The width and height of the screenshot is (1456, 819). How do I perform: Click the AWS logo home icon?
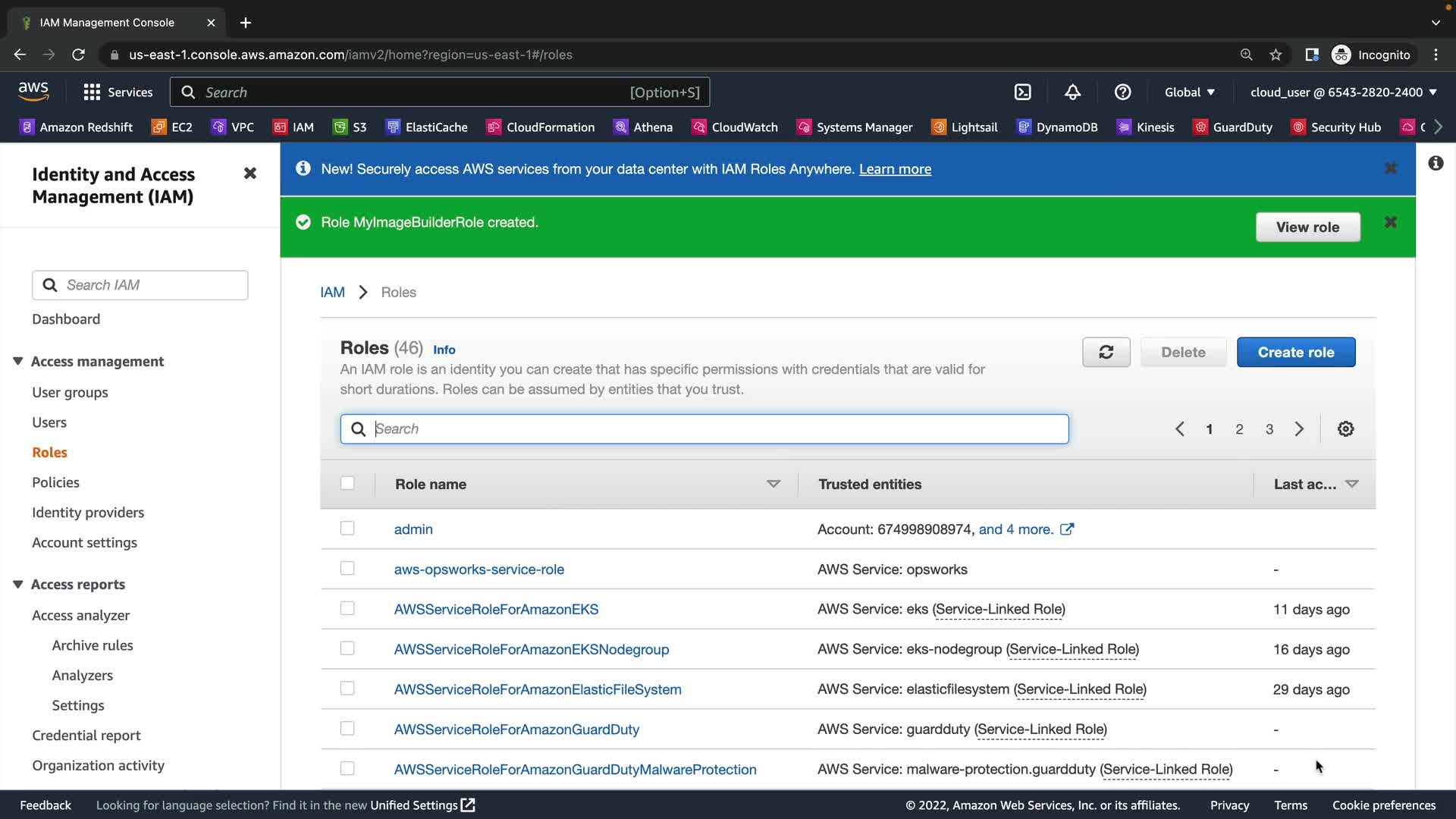(x=33, y=91)
